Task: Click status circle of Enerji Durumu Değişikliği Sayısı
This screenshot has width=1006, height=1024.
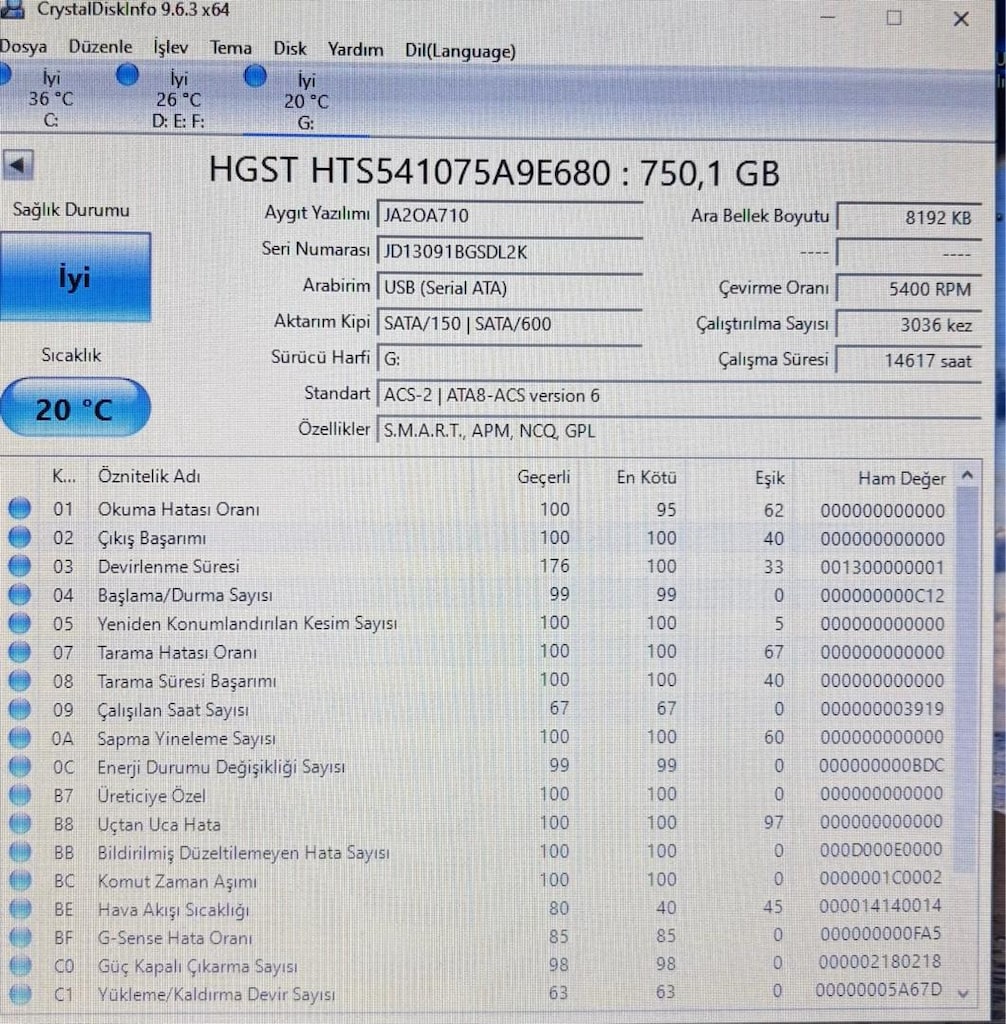Action: [20, 767]
